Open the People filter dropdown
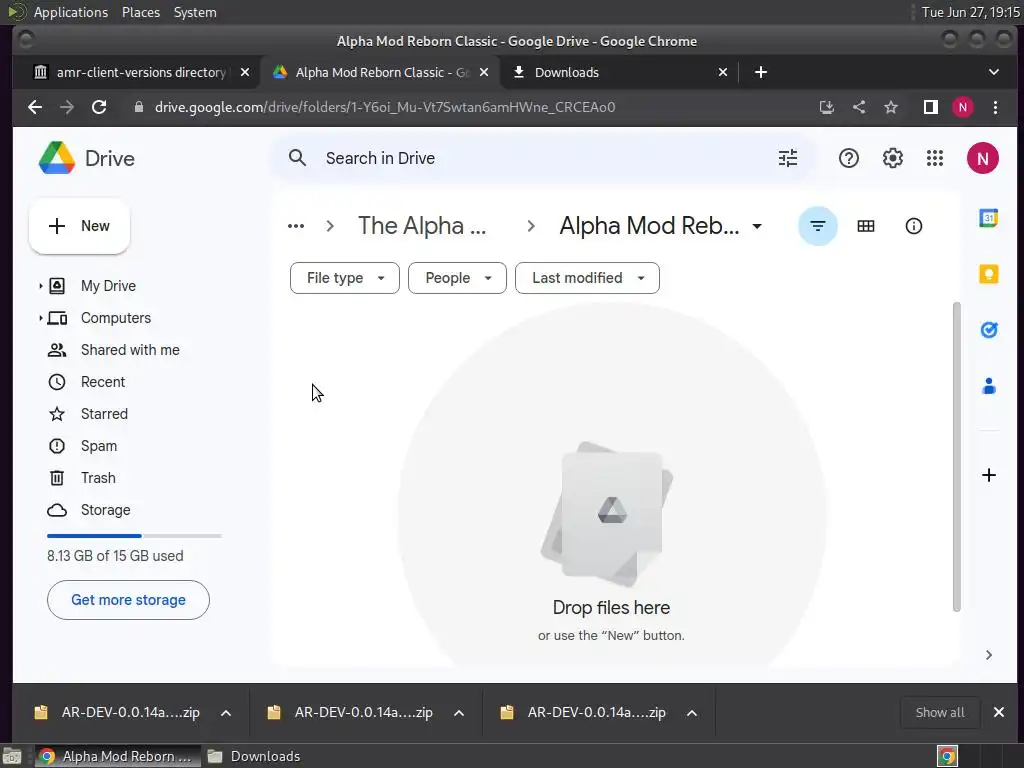The height and width of the screenshot is (768, 1024). pos(457,278)
